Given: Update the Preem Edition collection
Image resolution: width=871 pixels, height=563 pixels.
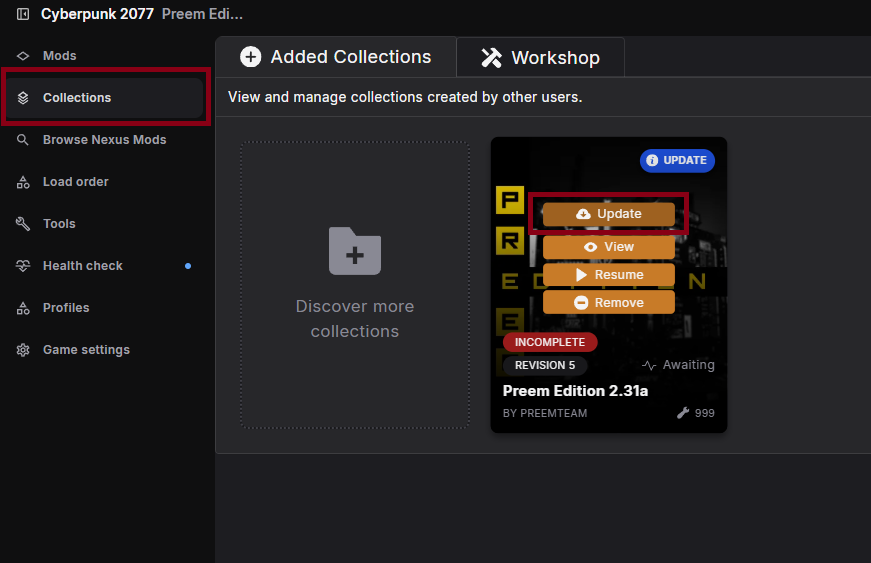Looking at the screenshot, I should coord(609,214).
